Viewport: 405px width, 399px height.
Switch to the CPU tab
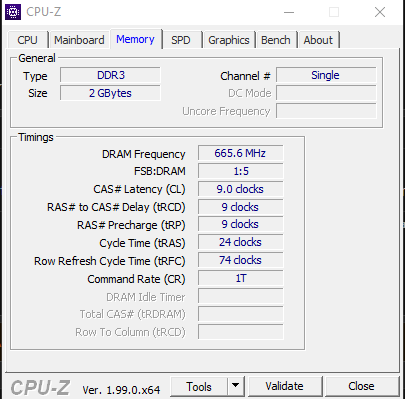pos(27,40)
